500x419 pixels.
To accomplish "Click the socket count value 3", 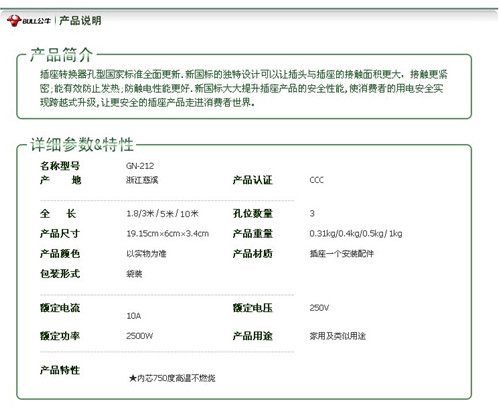I will pos(312,213).
